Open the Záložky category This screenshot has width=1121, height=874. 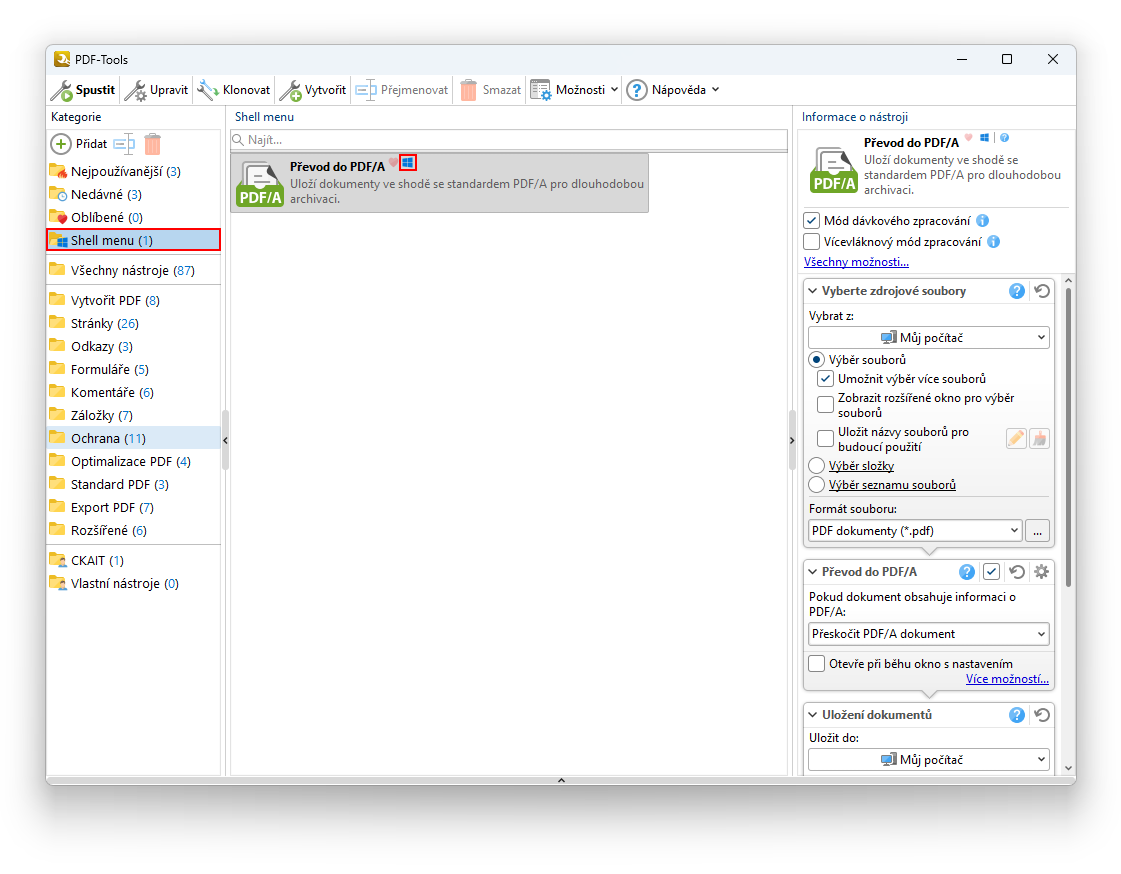coord(134,415)
